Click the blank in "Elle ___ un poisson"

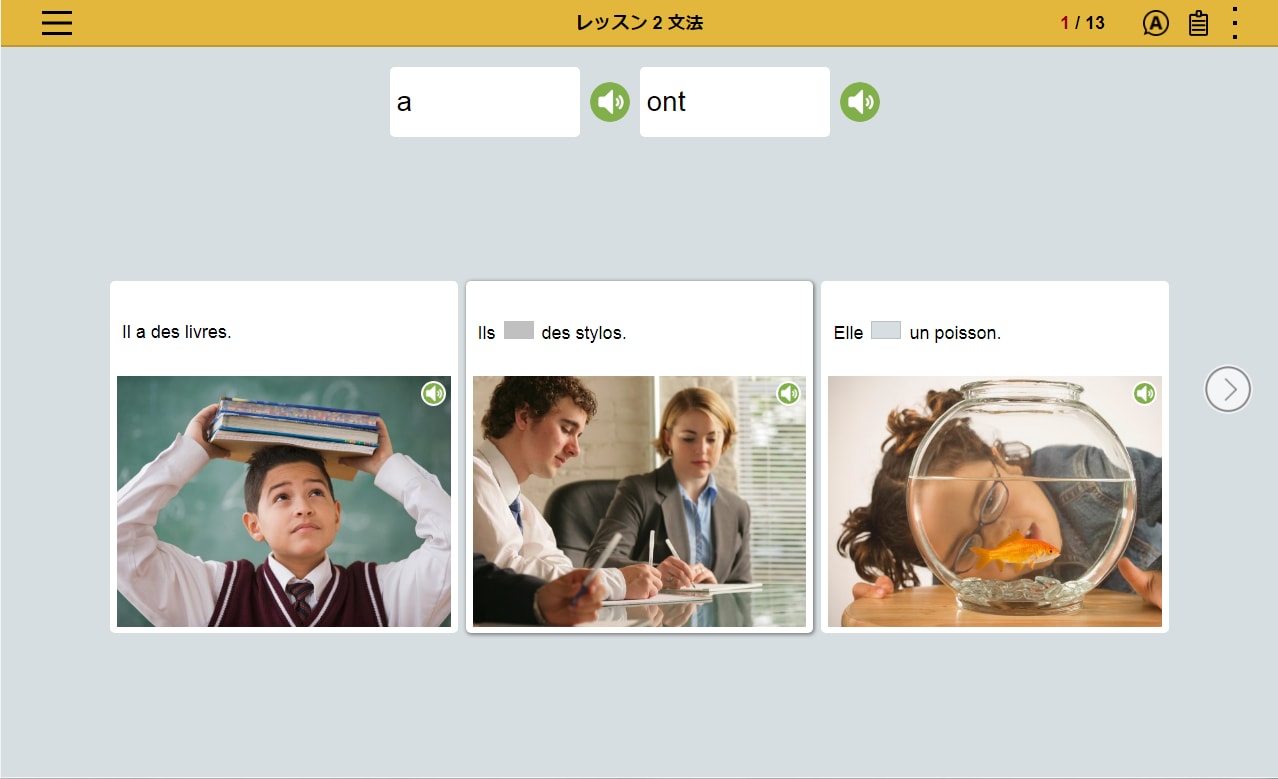pyautogui.click(x=886, y=331)
